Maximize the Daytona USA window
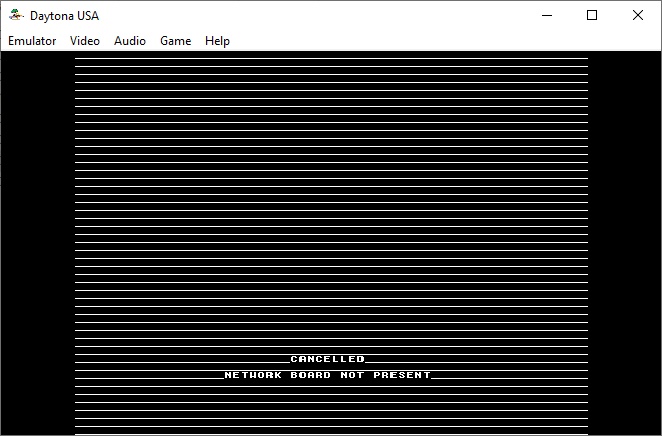The height and width of the screenshot is (436, 662). tap(592, 16)
